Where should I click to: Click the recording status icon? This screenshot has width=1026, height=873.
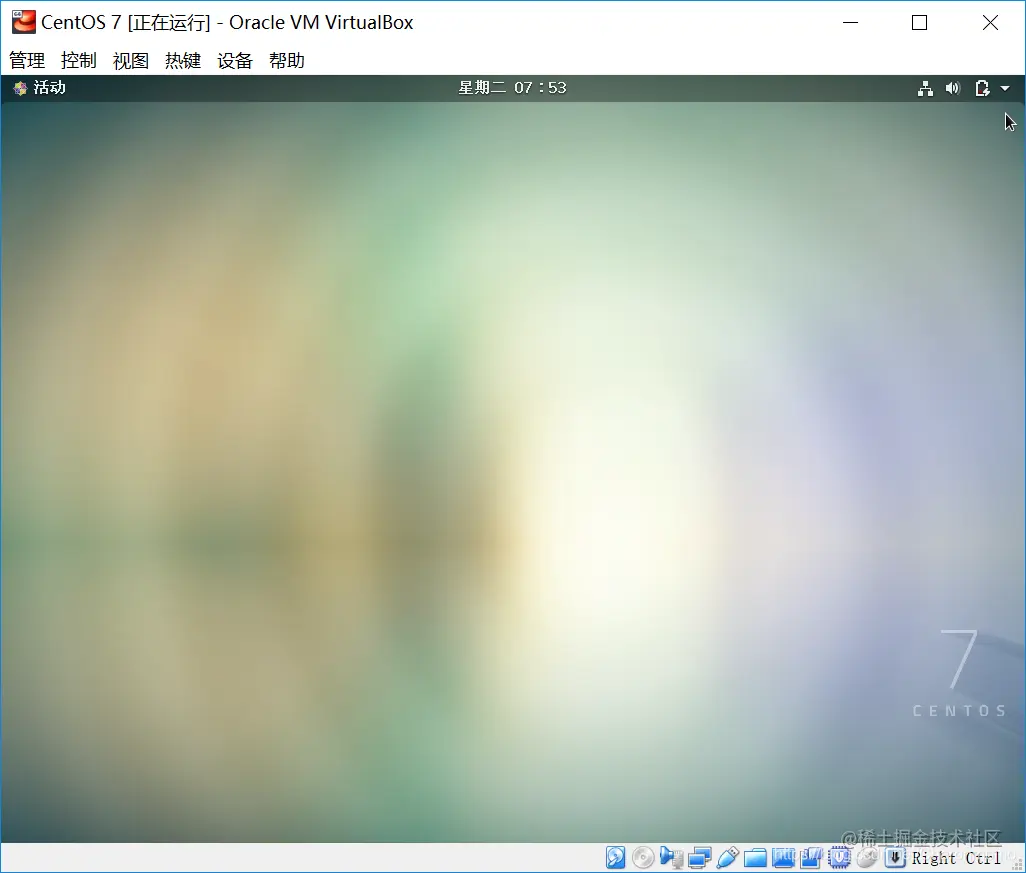[x=811, y=857]
